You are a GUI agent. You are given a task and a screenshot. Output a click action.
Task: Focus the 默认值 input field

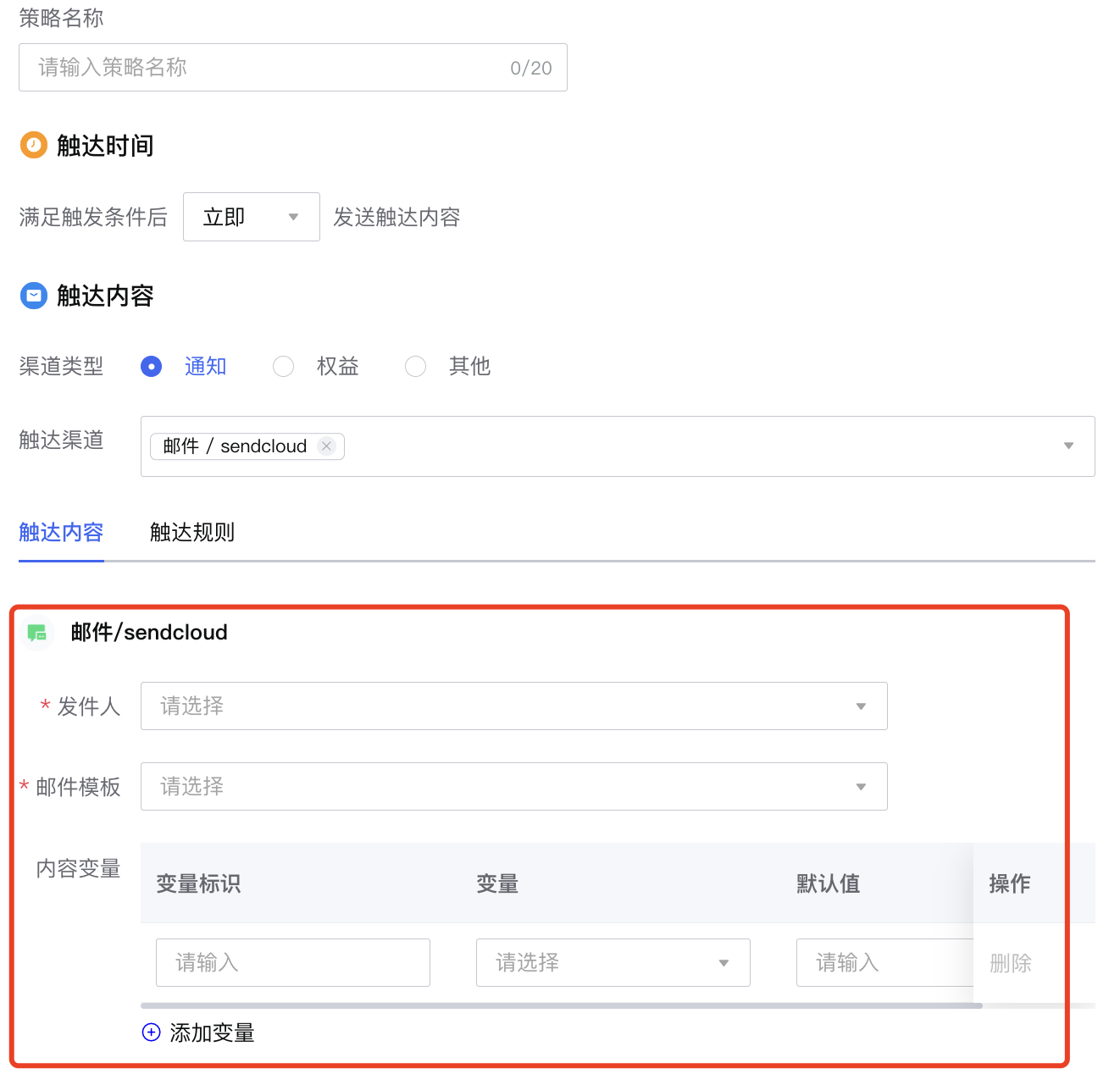(x=884, y=962)
